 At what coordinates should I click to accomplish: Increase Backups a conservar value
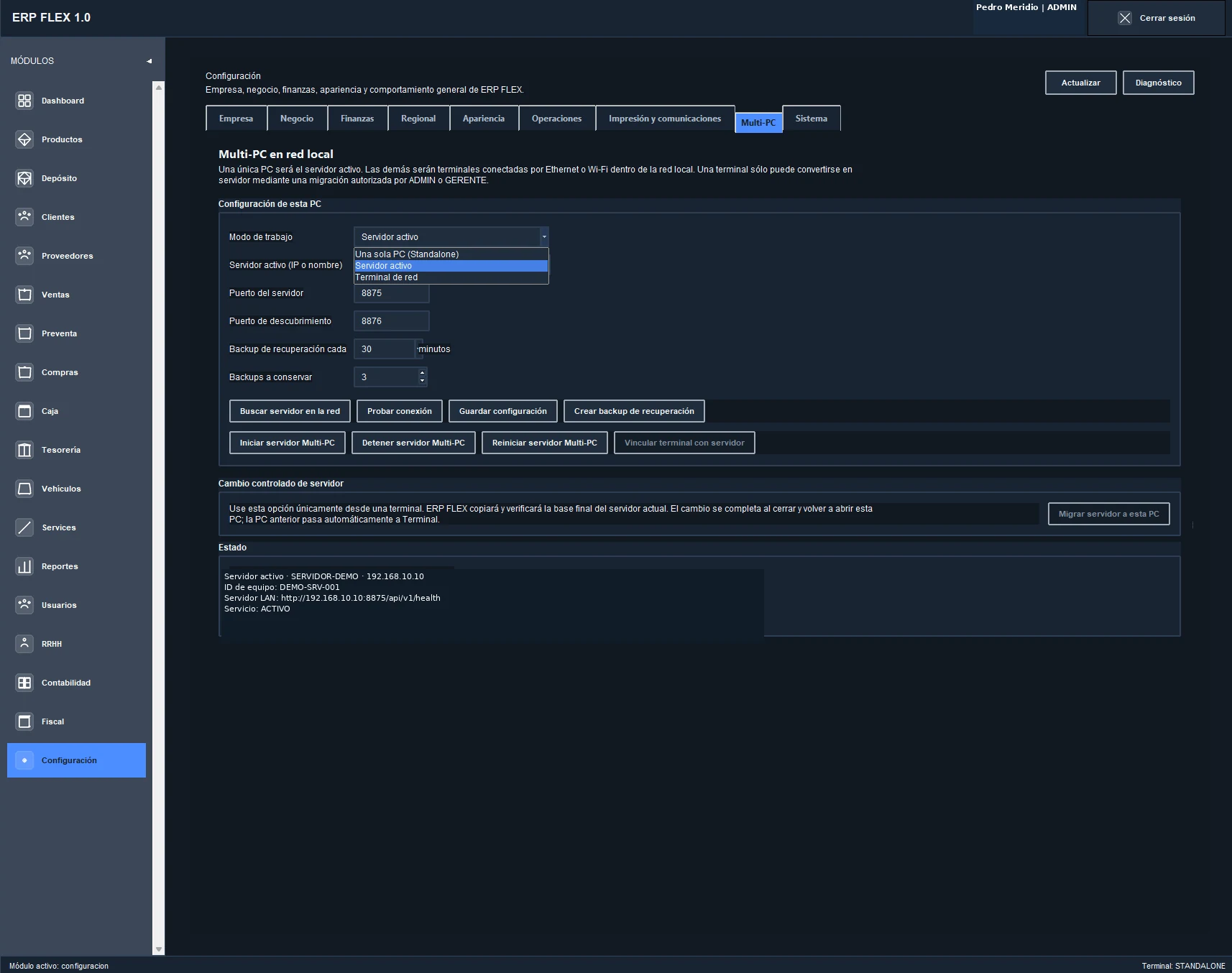coord(422,372)
